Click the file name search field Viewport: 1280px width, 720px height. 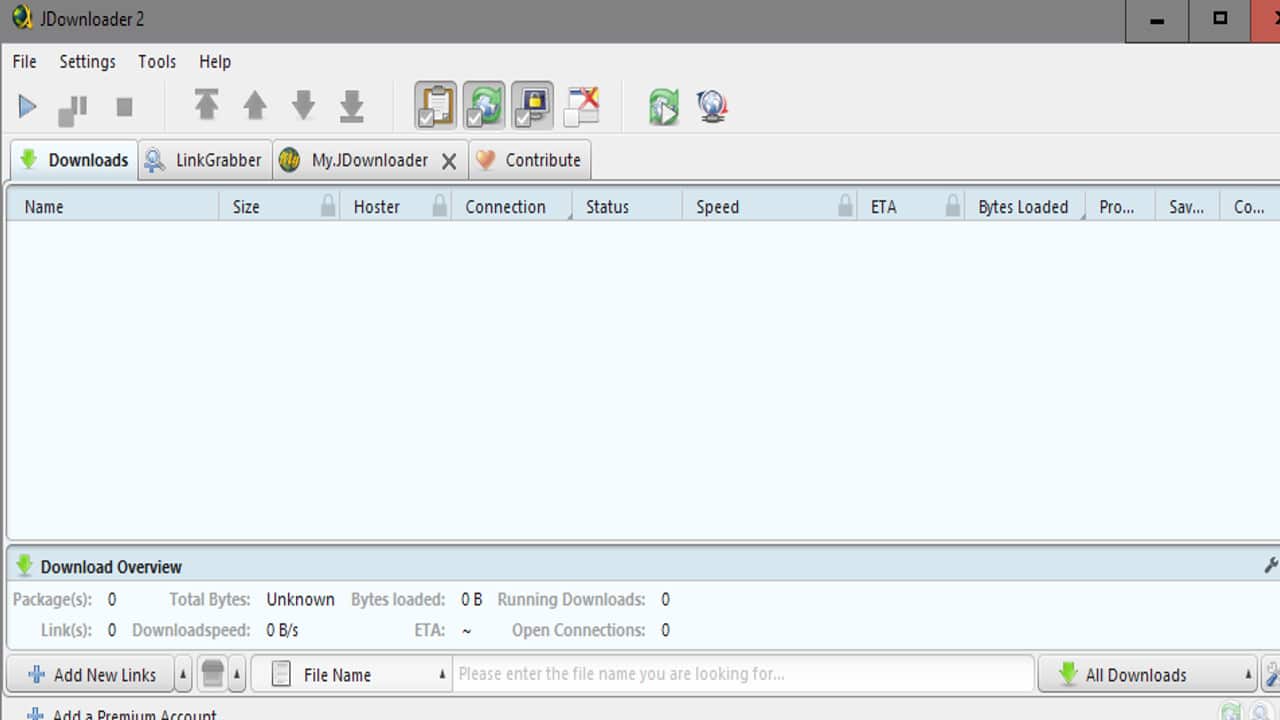(744, 674)
